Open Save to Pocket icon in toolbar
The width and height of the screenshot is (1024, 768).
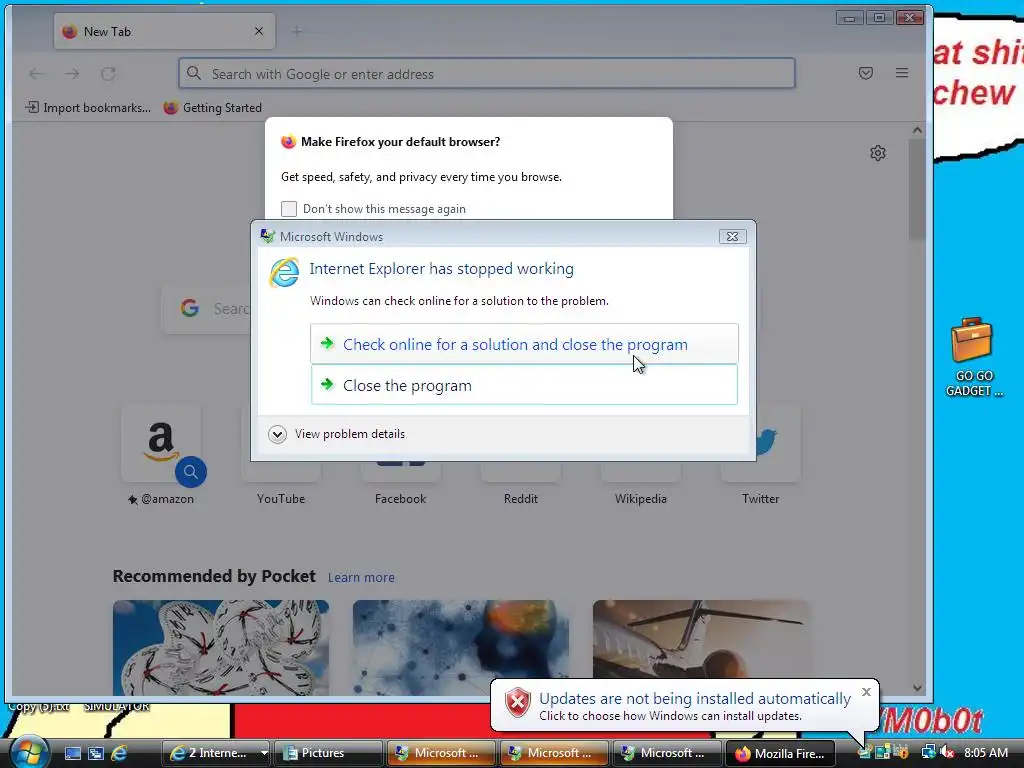click(x=865, y=73)
